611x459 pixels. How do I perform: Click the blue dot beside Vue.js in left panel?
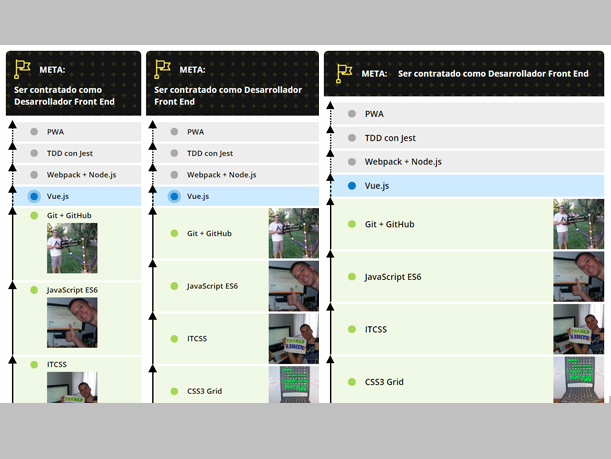(x=34, y=196)
